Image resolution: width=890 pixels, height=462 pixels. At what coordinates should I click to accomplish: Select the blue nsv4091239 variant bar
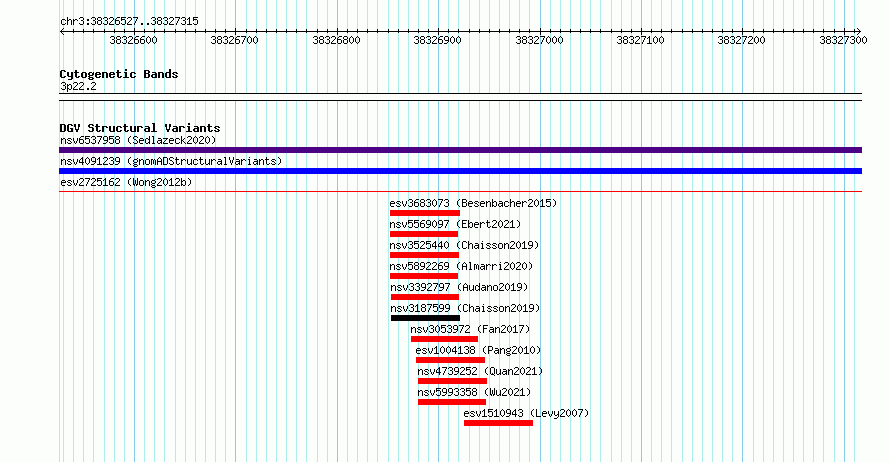[460, 171]
